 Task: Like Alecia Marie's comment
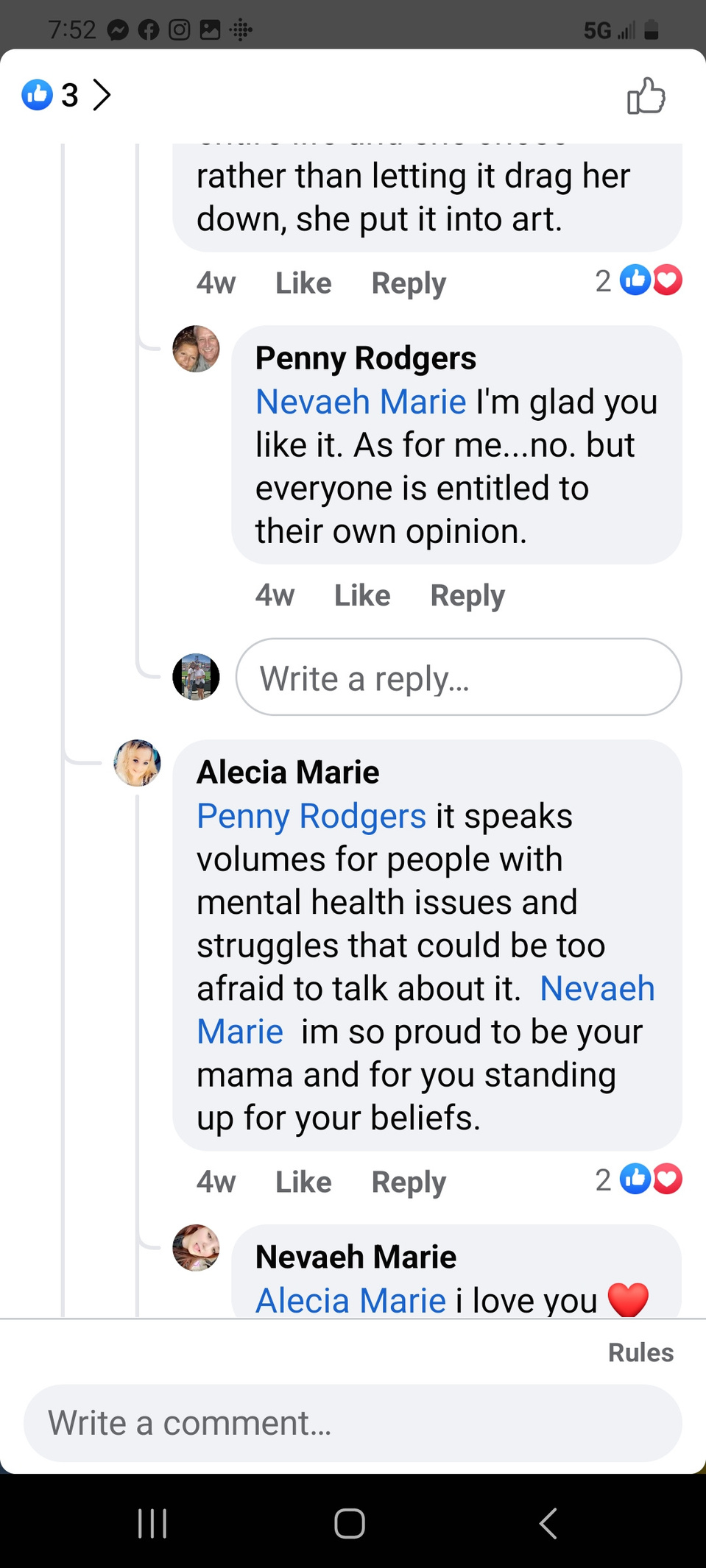click(303, 1182)
